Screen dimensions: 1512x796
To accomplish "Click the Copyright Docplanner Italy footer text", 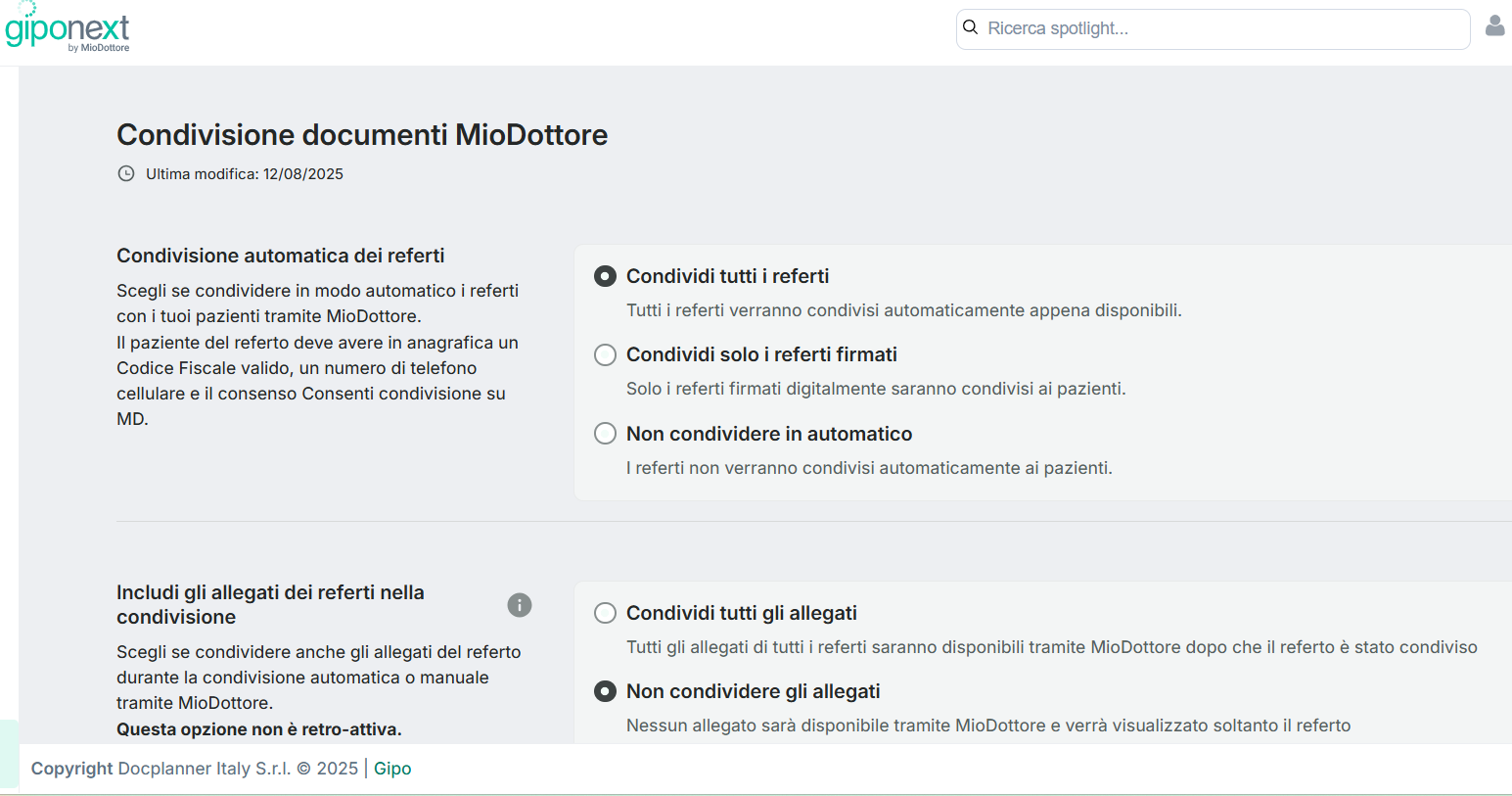I will tap(194, 769).
